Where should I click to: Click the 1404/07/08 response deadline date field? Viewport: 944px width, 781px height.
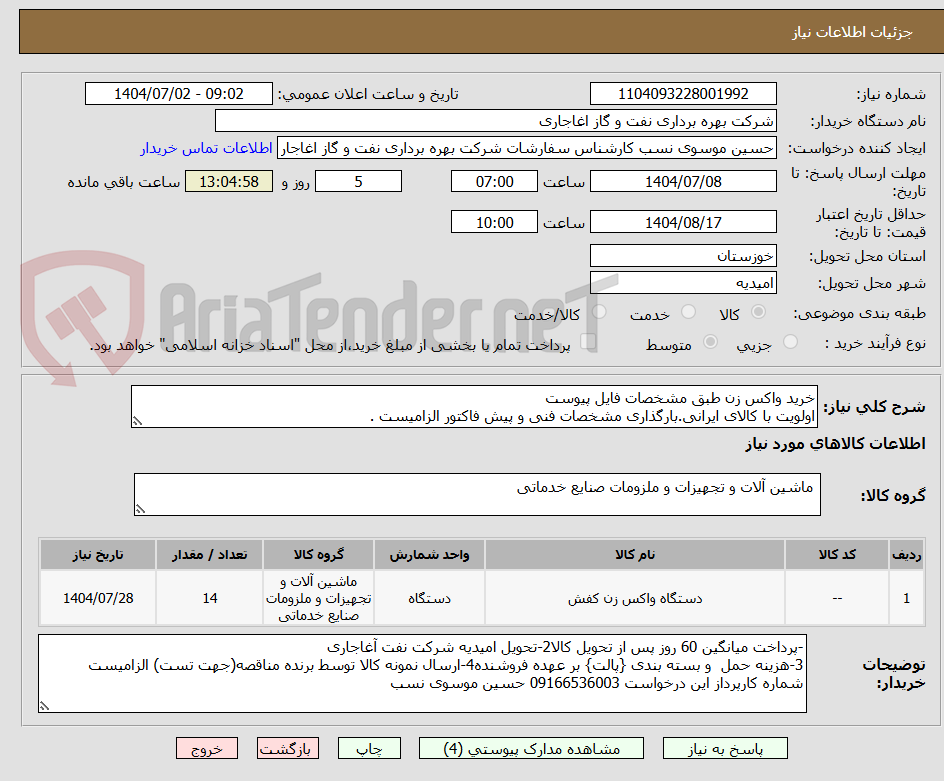[685, 181]
